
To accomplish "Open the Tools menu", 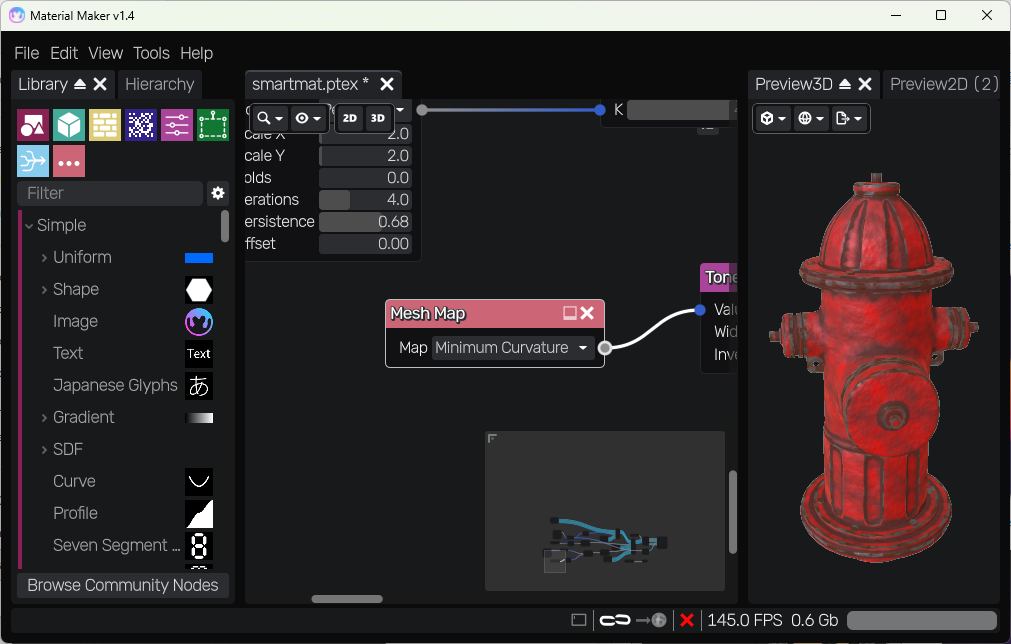I will tap(151, 53).
